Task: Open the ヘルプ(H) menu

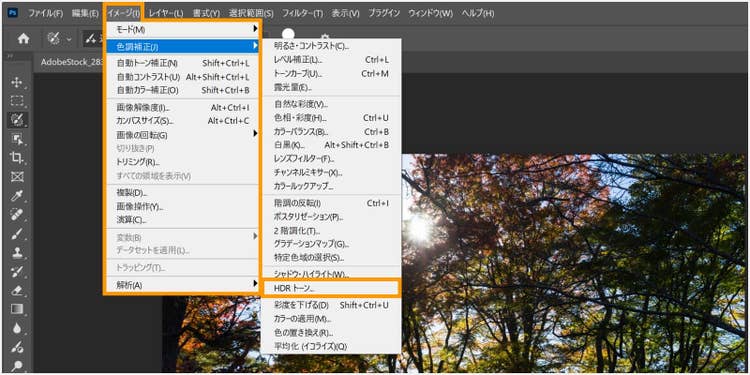Action: coord(477,13)
